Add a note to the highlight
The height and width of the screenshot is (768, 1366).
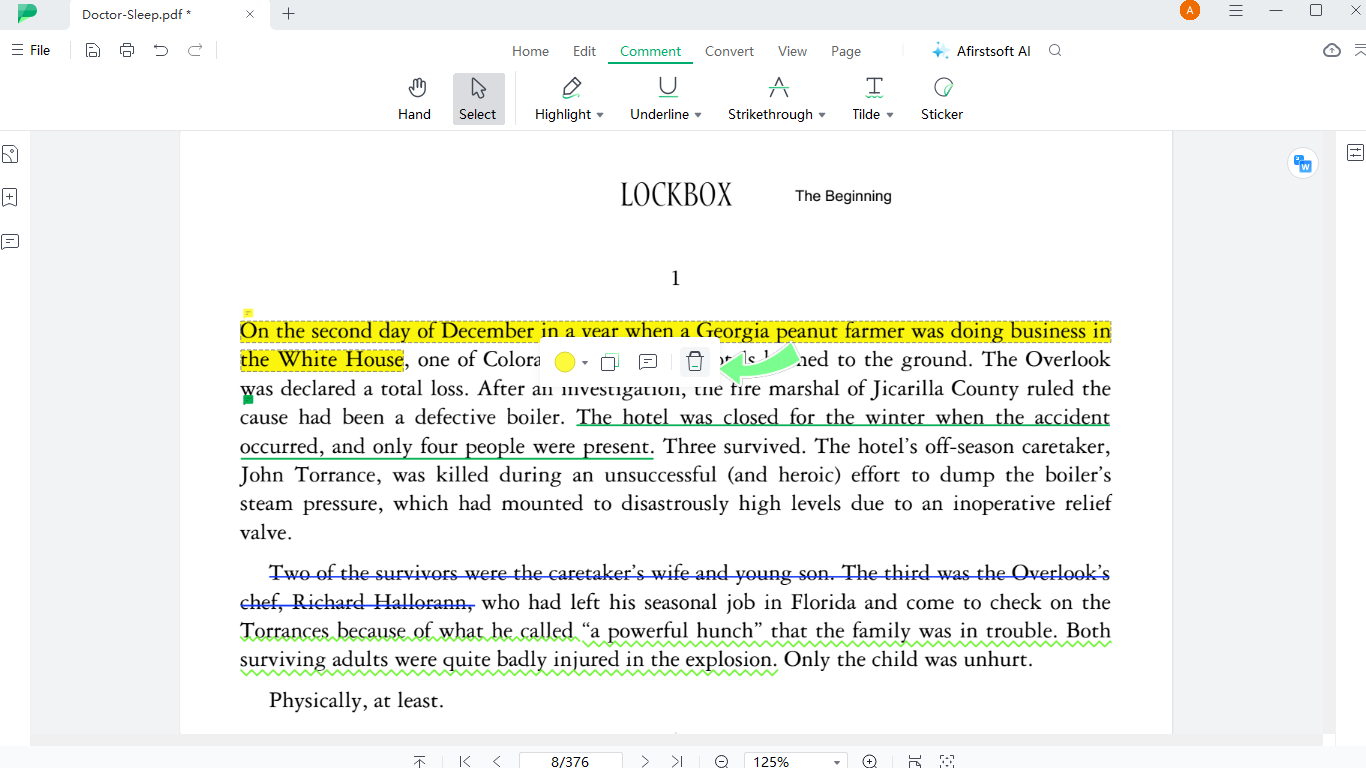(x=648, y=362)
